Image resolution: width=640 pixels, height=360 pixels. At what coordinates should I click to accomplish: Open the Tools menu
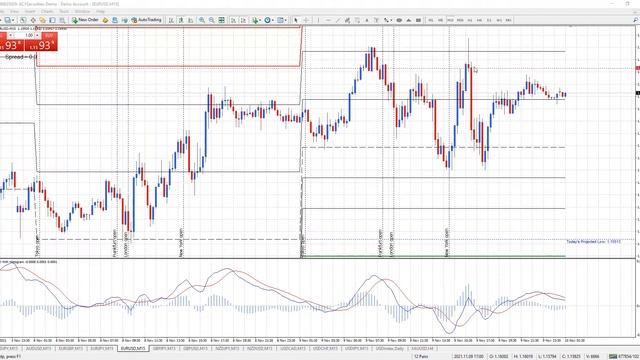pos(64,11)
